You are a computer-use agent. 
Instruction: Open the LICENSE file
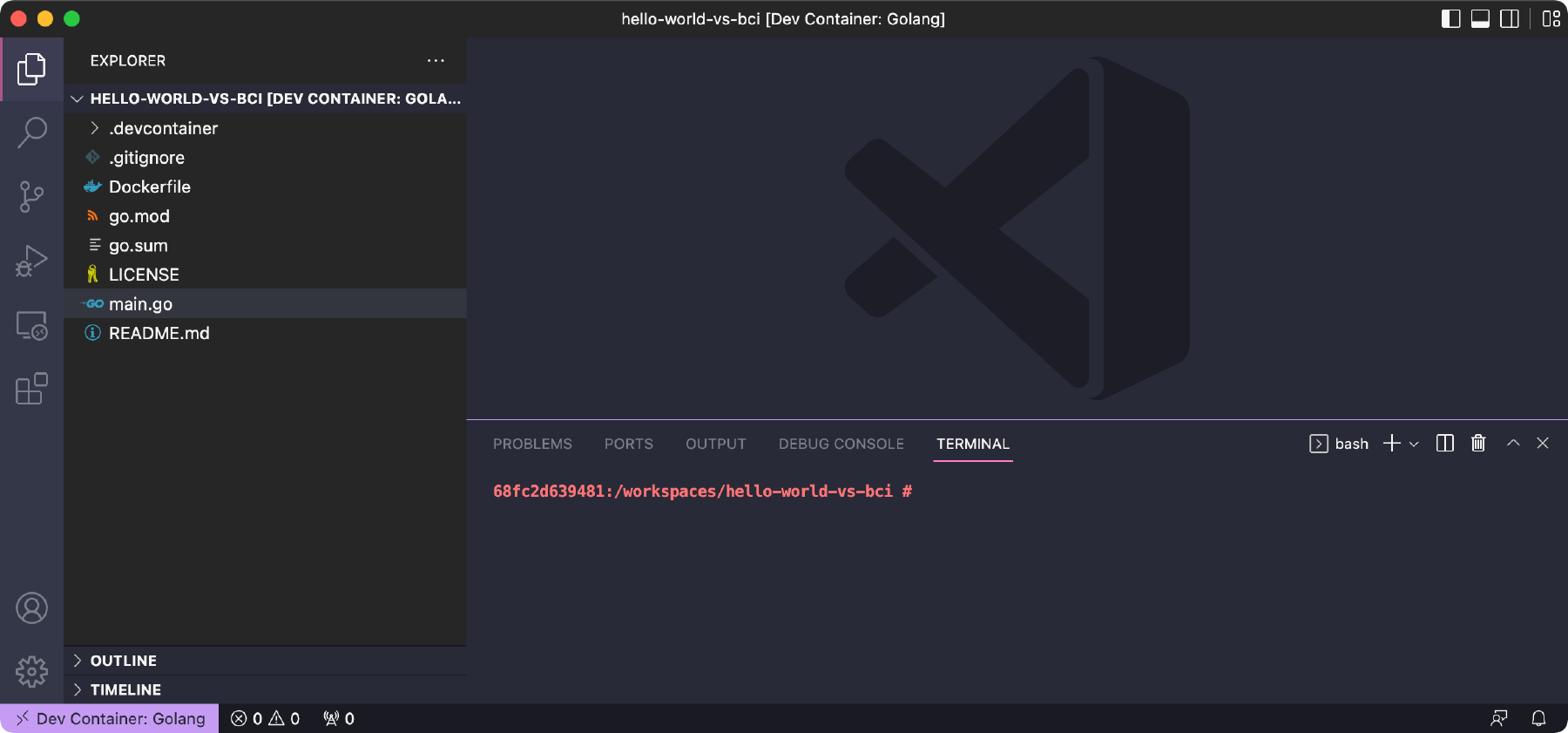click(x=266, y=275)
